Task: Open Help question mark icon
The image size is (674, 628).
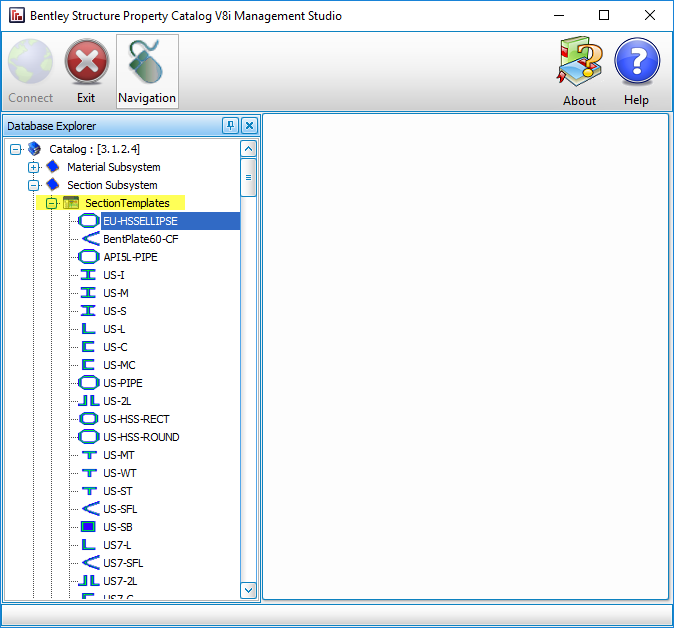Action: point(637,62)
